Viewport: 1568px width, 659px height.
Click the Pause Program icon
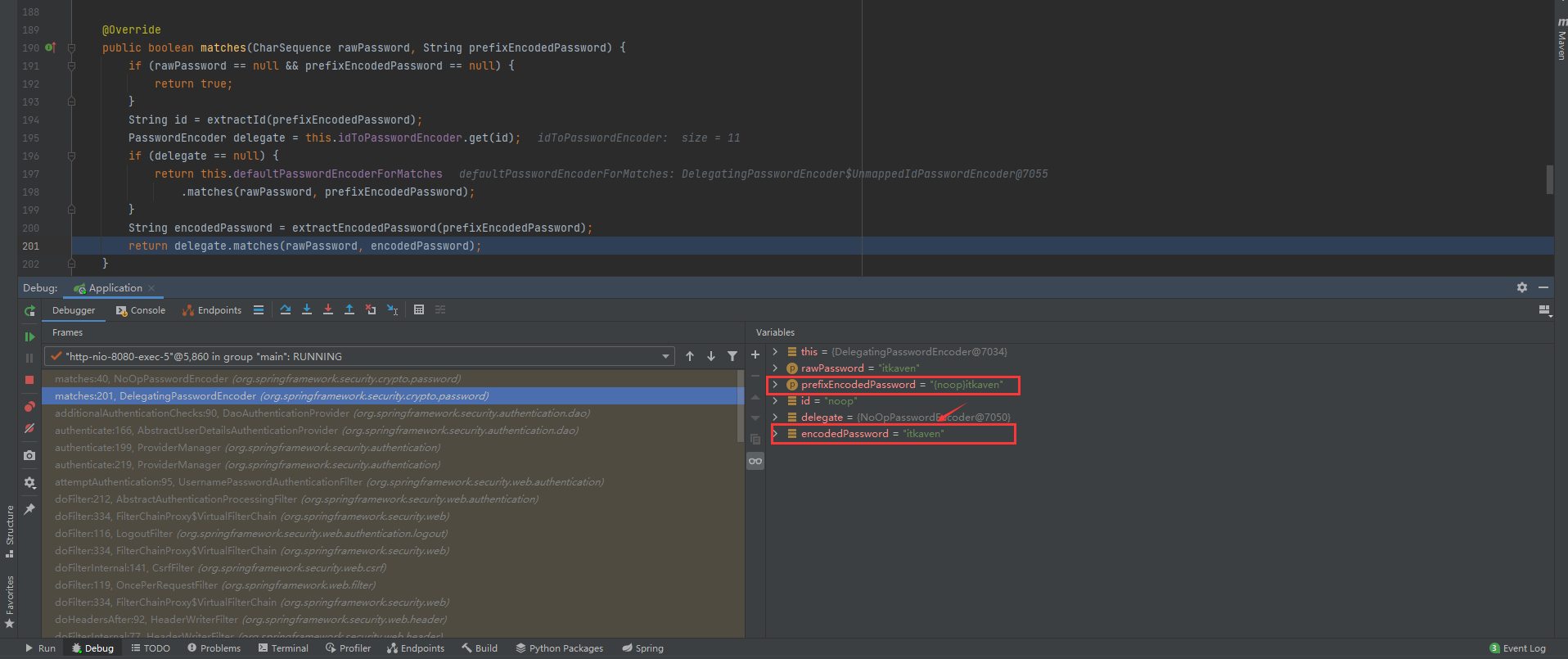click(29, 358)
